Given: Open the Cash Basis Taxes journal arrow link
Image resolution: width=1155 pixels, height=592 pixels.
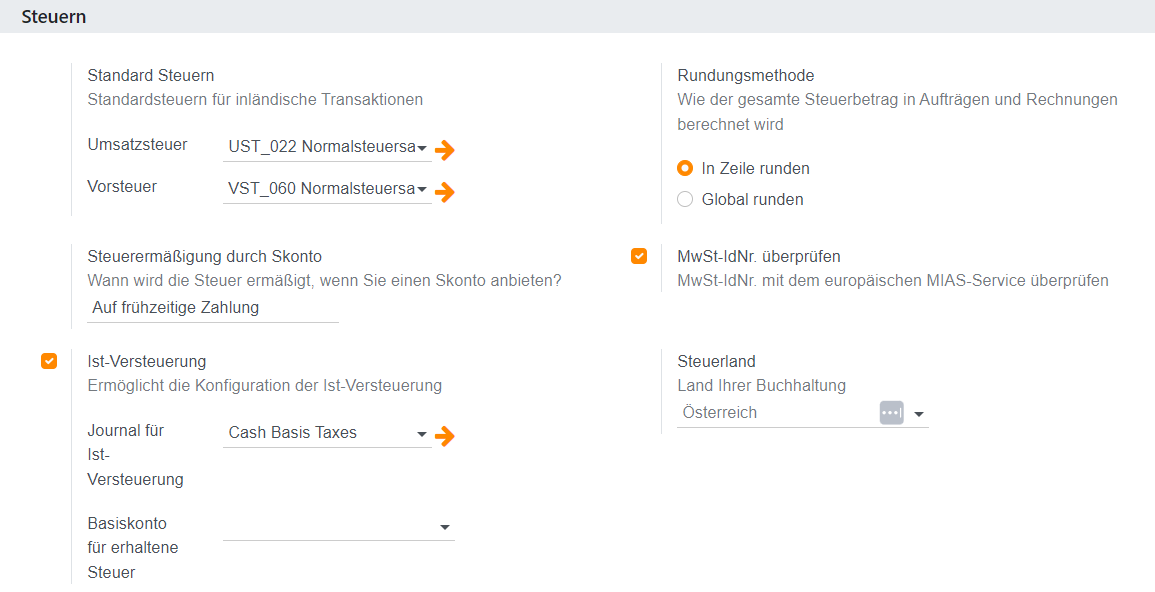Looking at the screenshot, I should pyautogui.click(x=445, y=436).
